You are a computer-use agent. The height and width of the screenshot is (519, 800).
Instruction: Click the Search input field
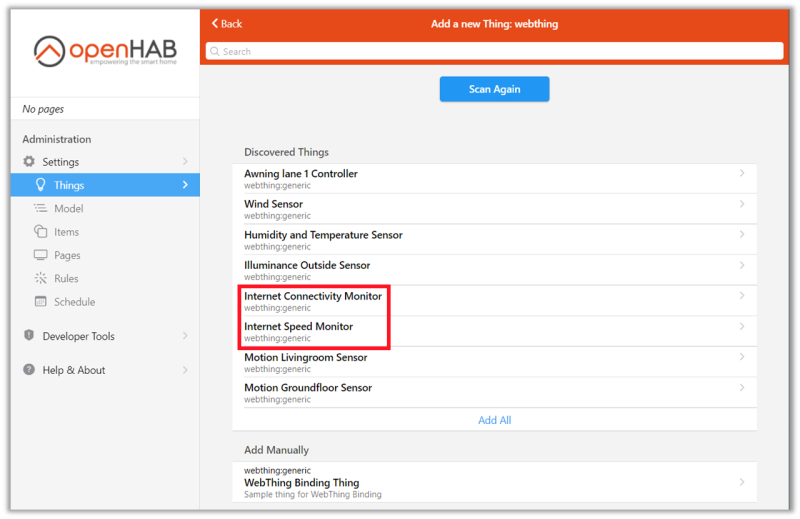tap(494, 51)
